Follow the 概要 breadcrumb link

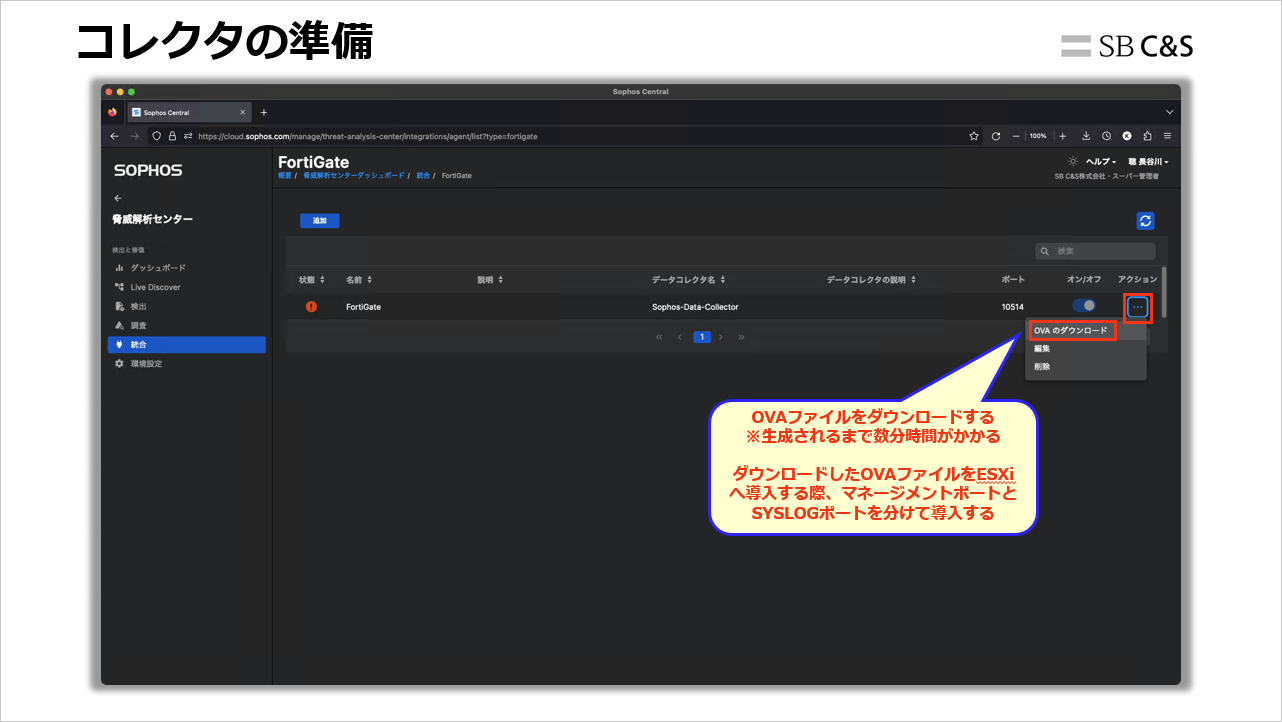[285, 175]
